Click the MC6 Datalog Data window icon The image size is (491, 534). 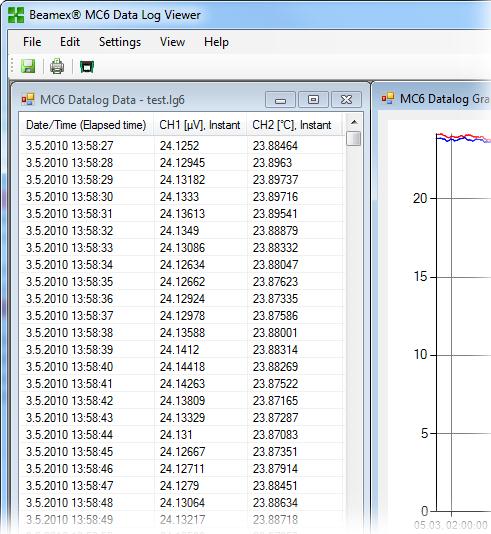pyautogui.click(x=28, y=99)
